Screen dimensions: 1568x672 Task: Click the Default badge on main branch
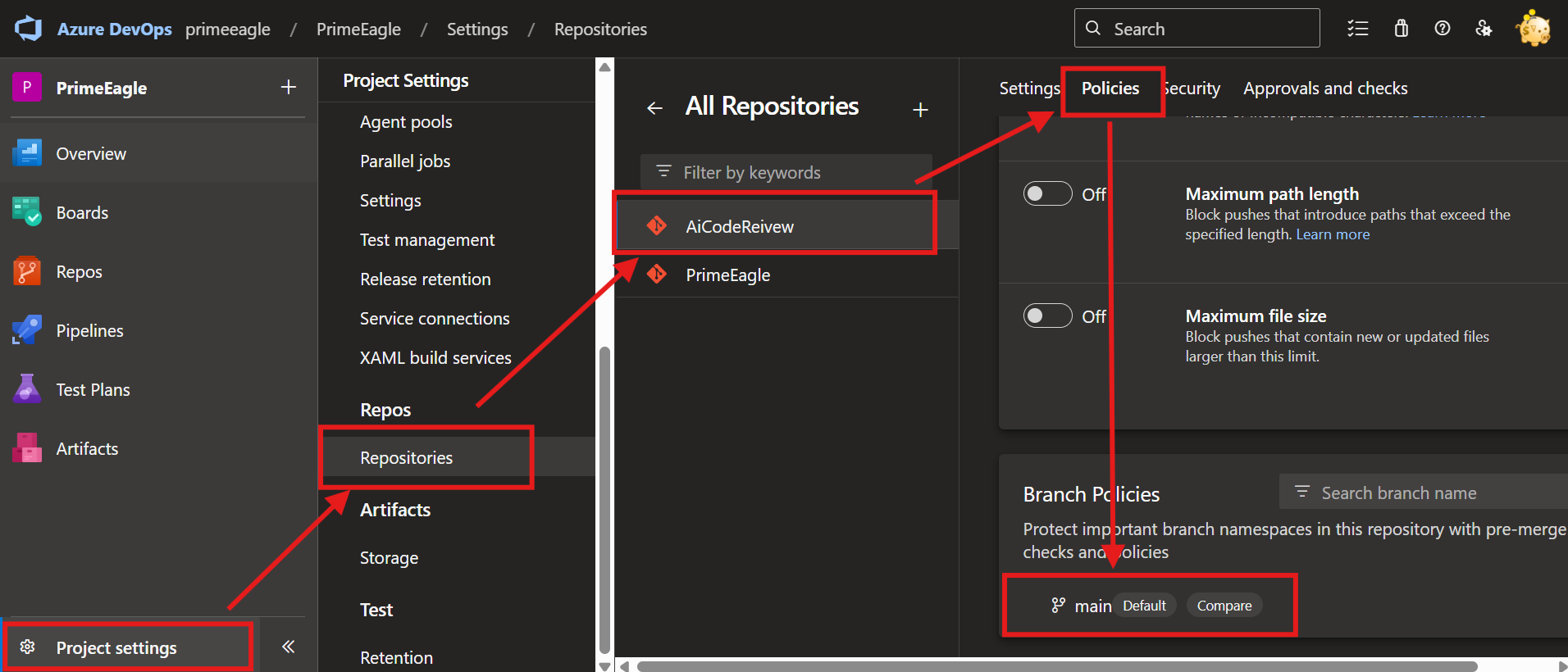pyautogui.click(x=1144, y=605)
